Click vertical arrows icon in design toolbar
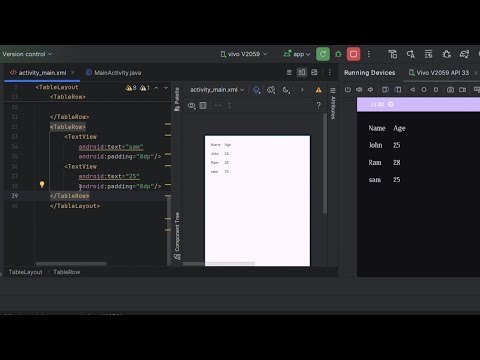The image size is (480, 360). coord(229,105)
